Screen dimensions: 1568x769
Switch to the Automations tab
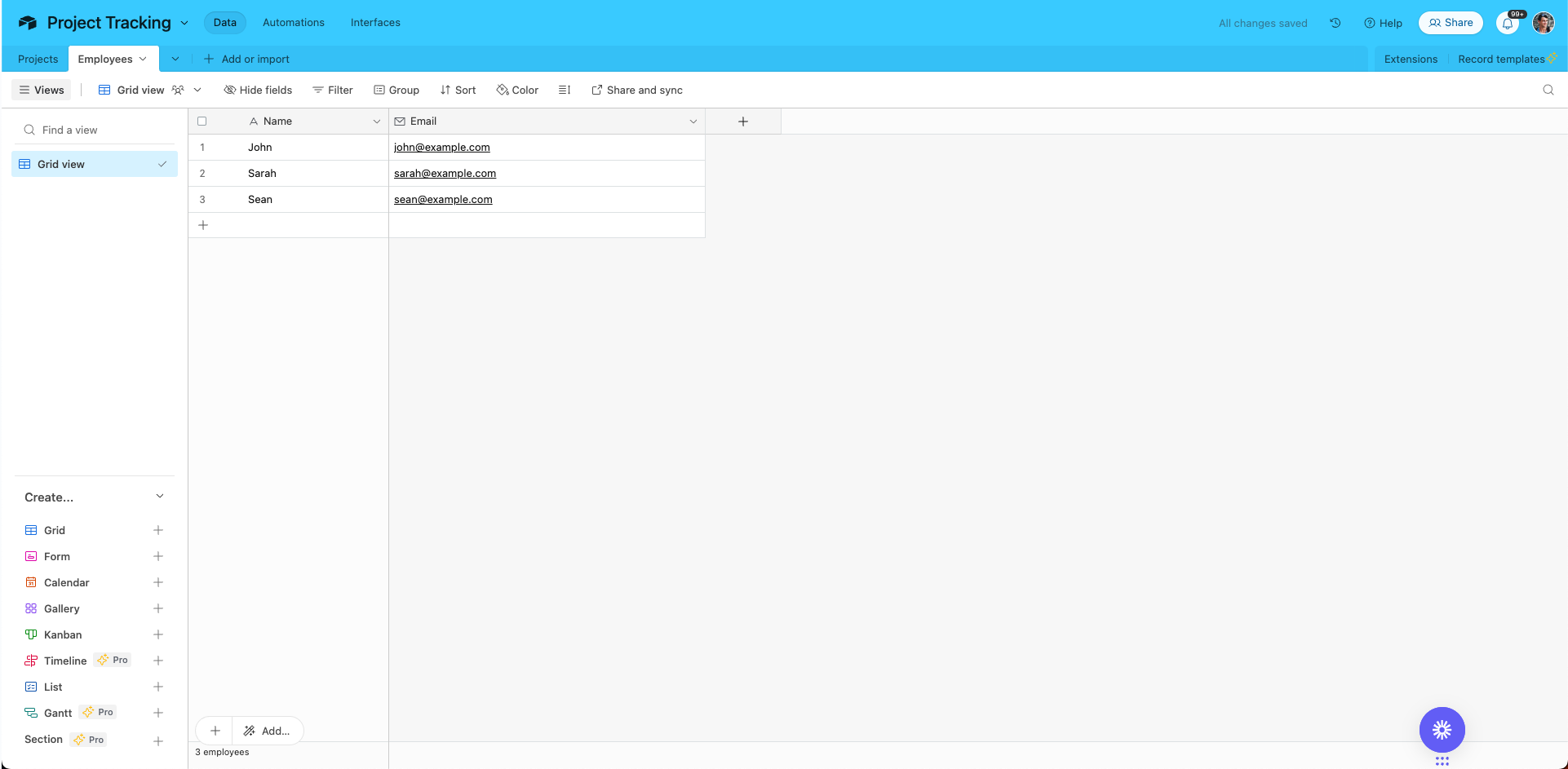(x=293, y=22)
